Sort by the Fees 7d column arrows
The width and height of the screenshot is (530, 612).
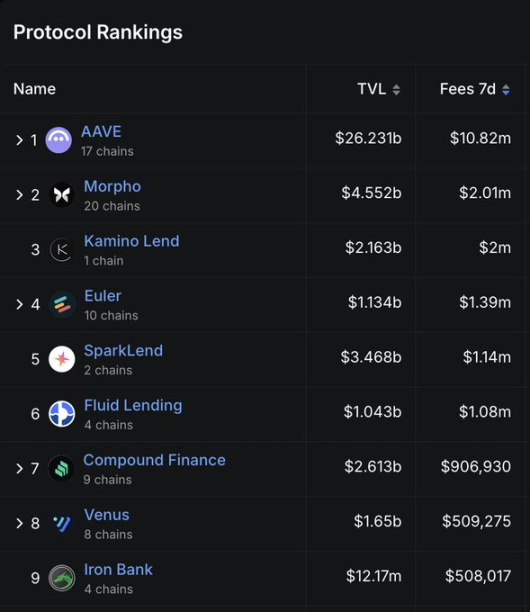(x=506, y=90)
